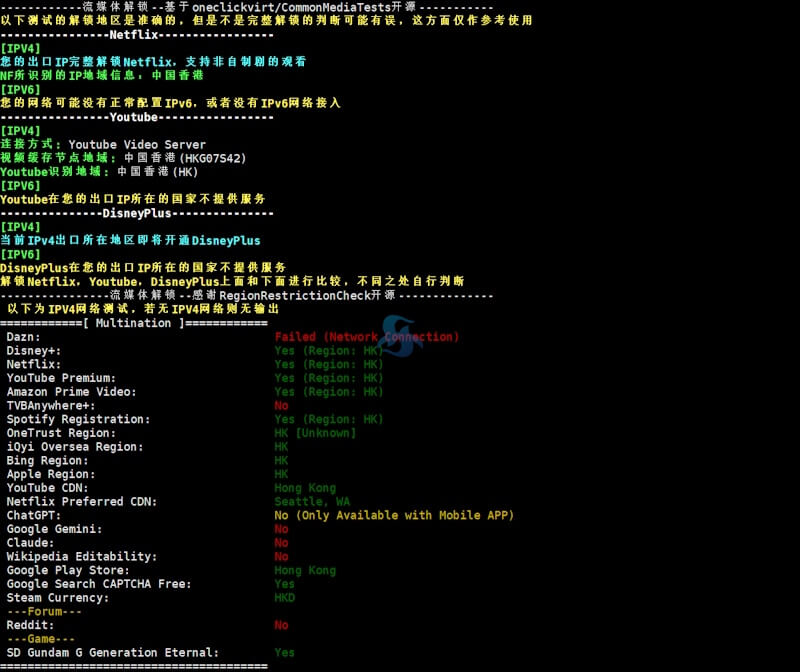This screenshot has height=672, width=800.
Task: Click the "Google Play Store:" label
Action: pos(68,570)
